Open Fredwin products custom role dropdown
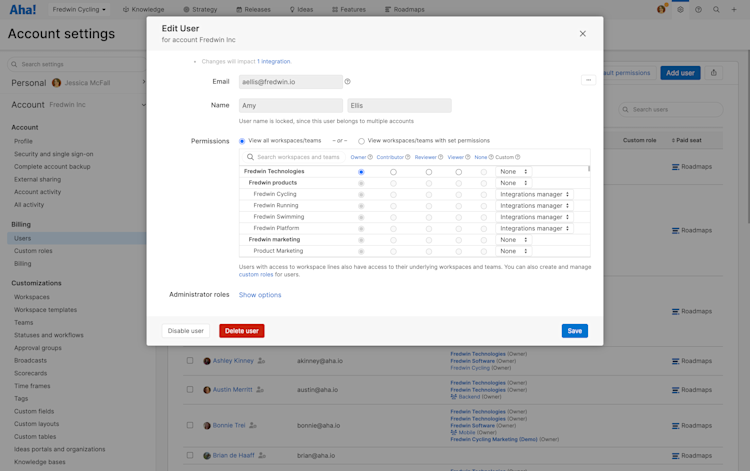750x471 pixels. tap(514, 183)
